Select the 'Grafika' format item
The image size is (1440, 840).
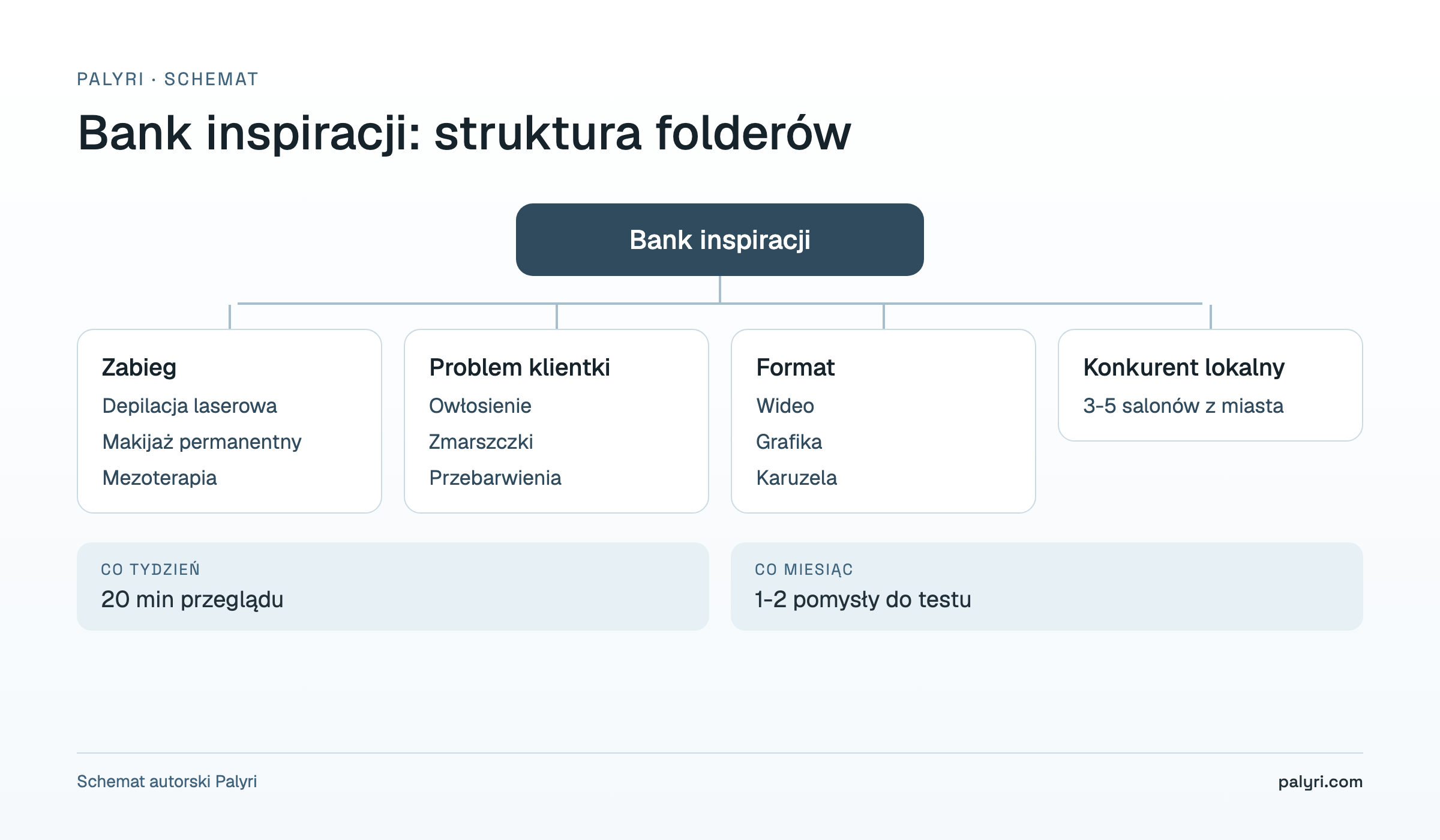[x=789, y=442]
